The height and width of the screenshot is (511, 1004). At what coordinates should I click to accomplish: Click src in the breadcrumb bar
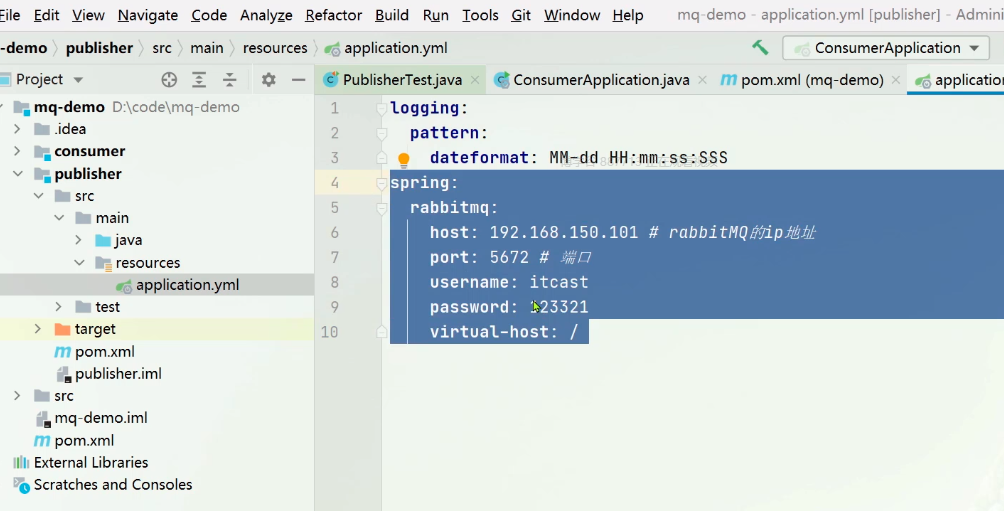click(162, 48)
